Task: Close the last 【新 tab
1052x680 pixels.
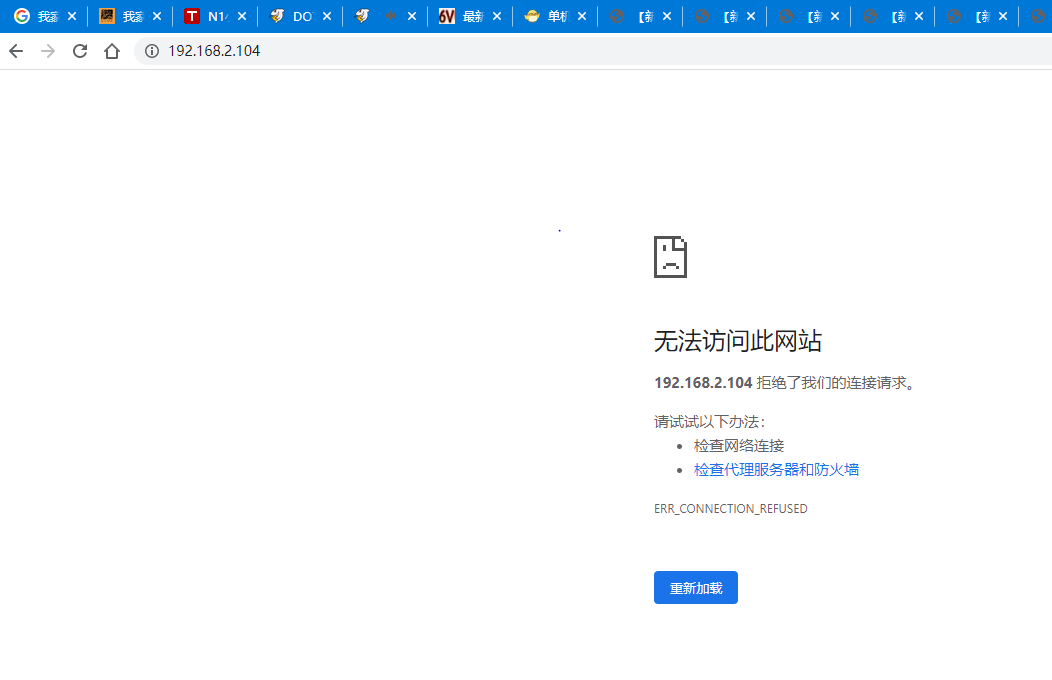Action: coord(1002,16)
